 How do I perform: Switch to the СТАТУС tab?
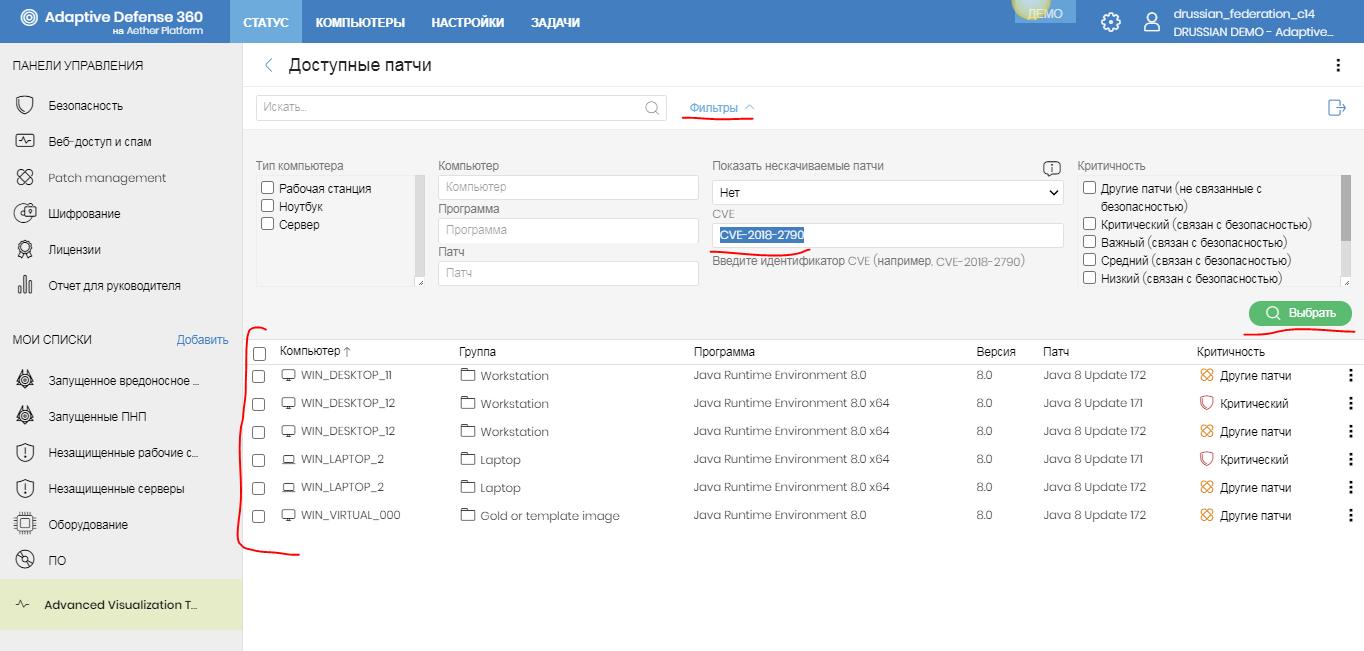pyautogui.click(x=266, y=22)
